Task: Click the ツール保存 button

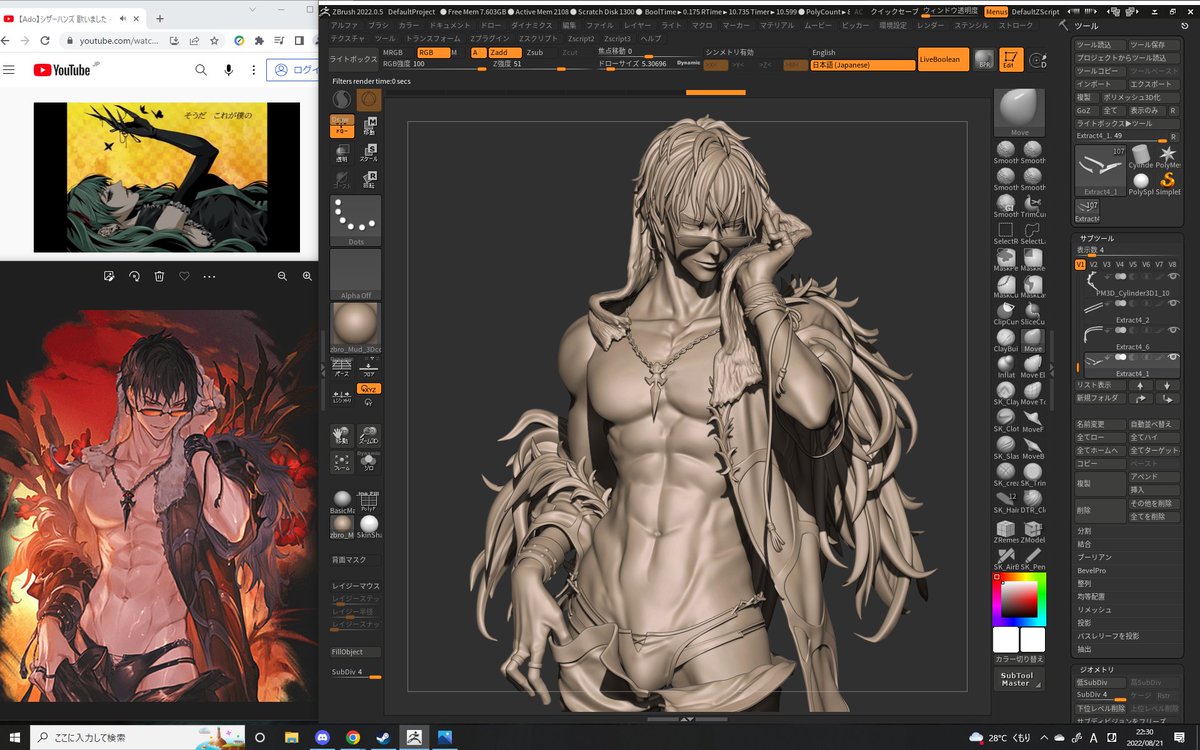Action: coord(1153,45)
